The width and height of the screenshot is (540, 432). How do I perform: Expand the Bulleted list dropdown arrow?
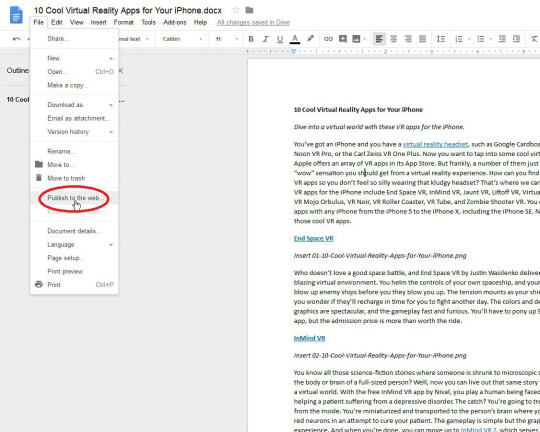click(x=490, y=39)
